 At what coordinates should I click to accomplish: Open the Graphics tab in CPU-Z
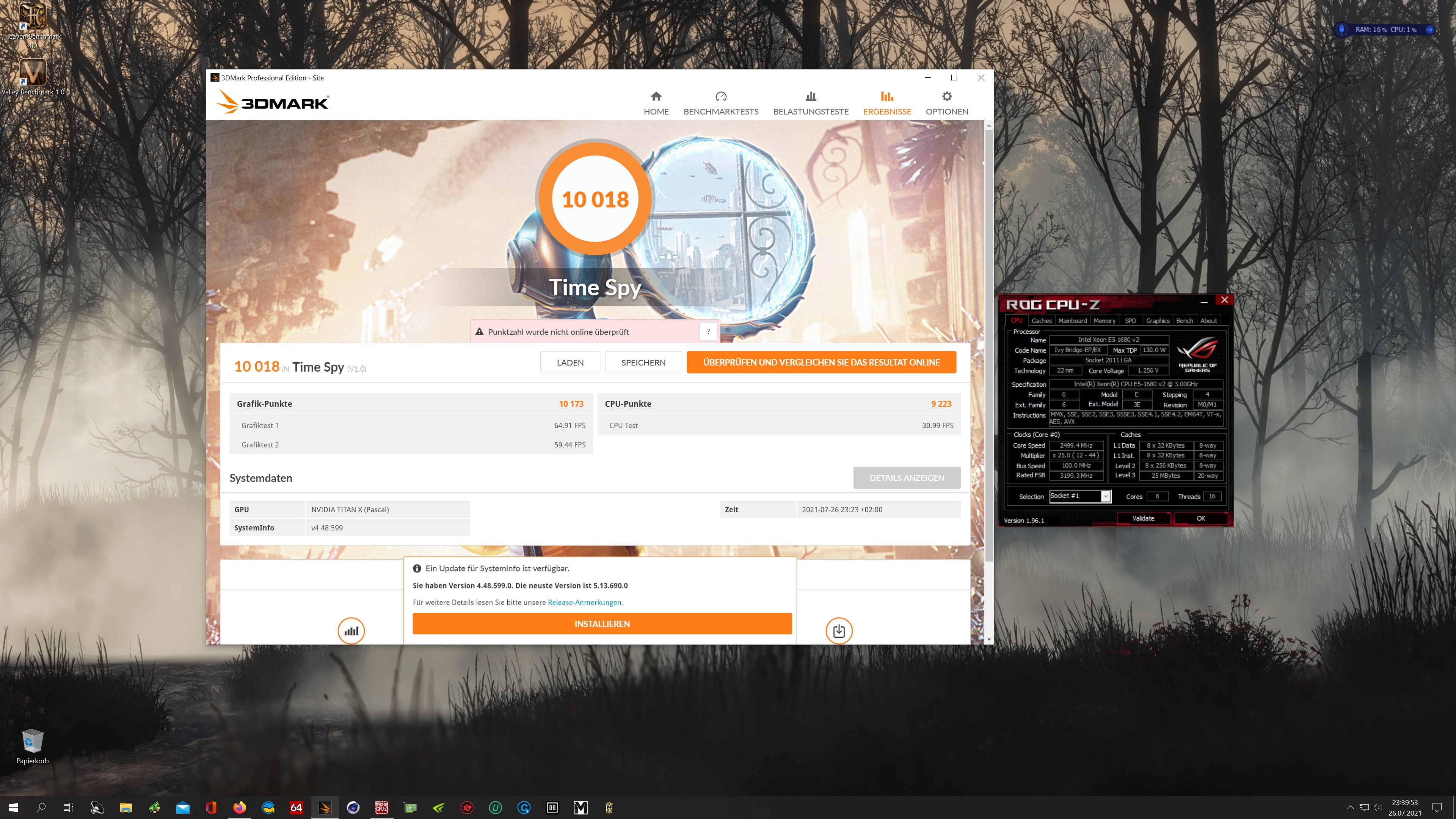[x=1158, y=320]
